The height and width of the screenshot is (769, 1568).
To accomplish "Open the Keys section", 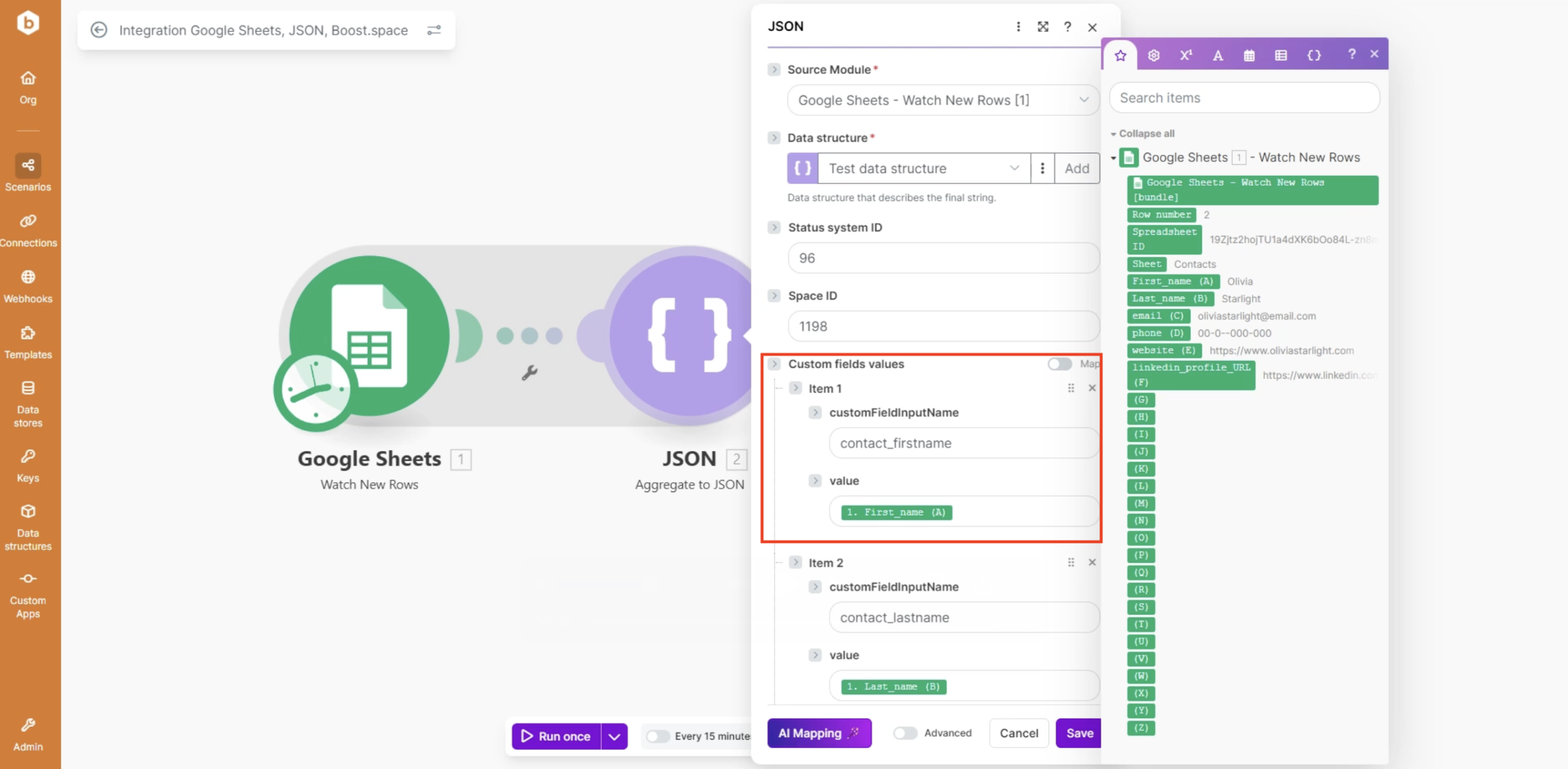I will [28, 465].
